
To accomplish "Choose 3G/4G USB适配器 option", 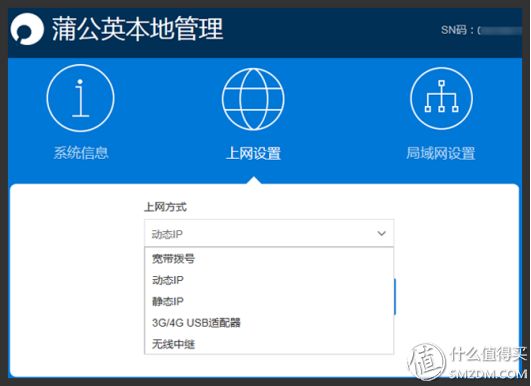I will click(x=269, y=323).
